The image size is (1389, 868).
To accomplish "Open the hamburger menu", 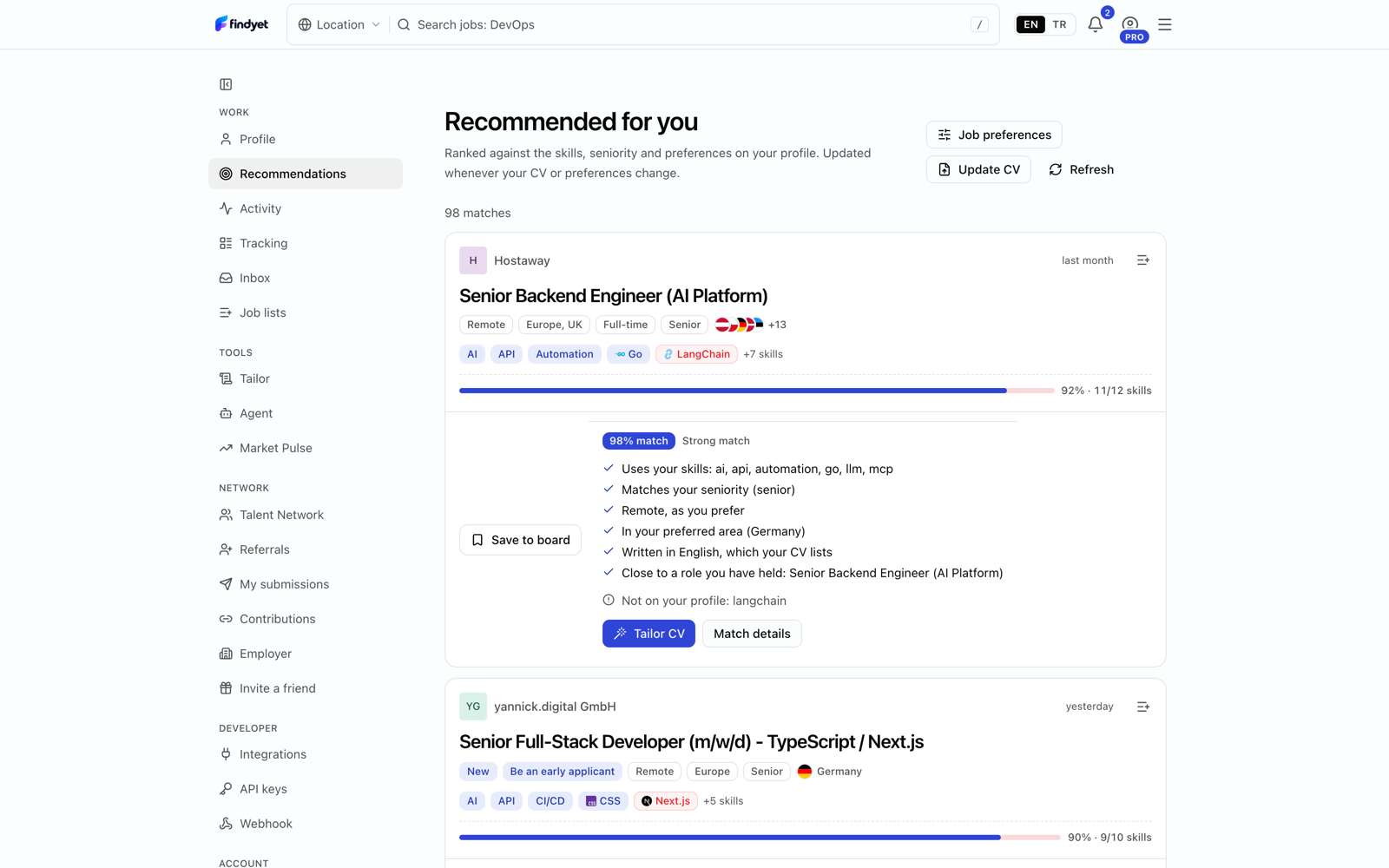I will [x=1165, y=24].
